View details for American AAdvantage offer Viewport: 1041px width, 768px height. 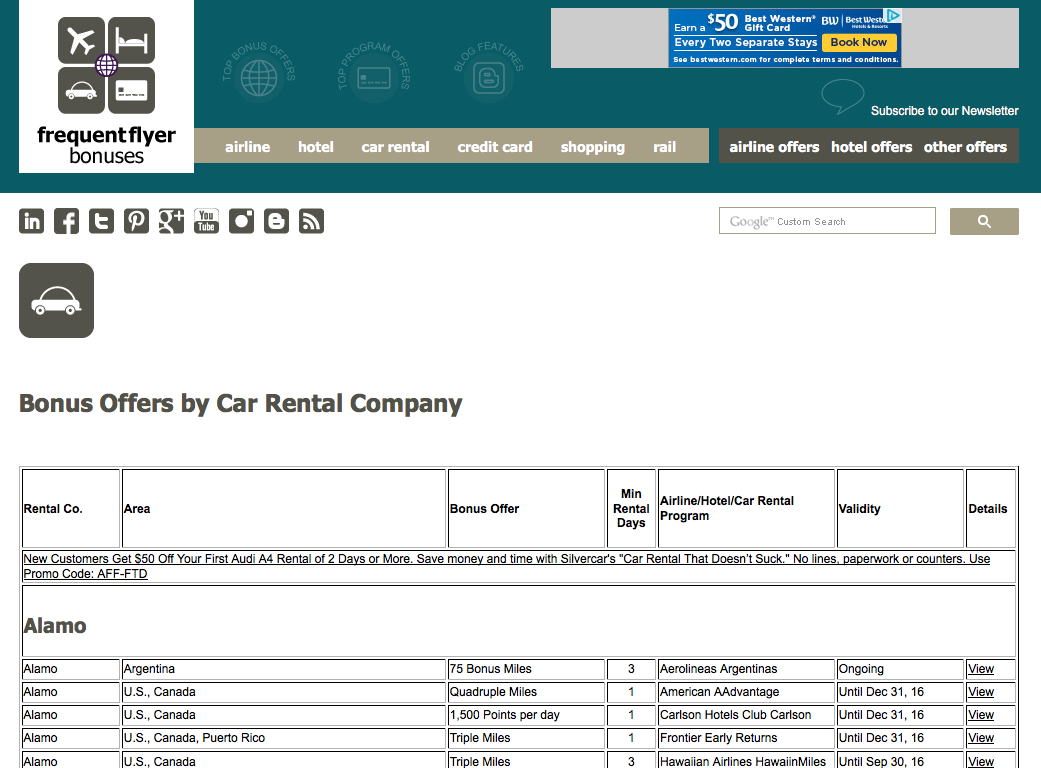(x=981, y=692)
